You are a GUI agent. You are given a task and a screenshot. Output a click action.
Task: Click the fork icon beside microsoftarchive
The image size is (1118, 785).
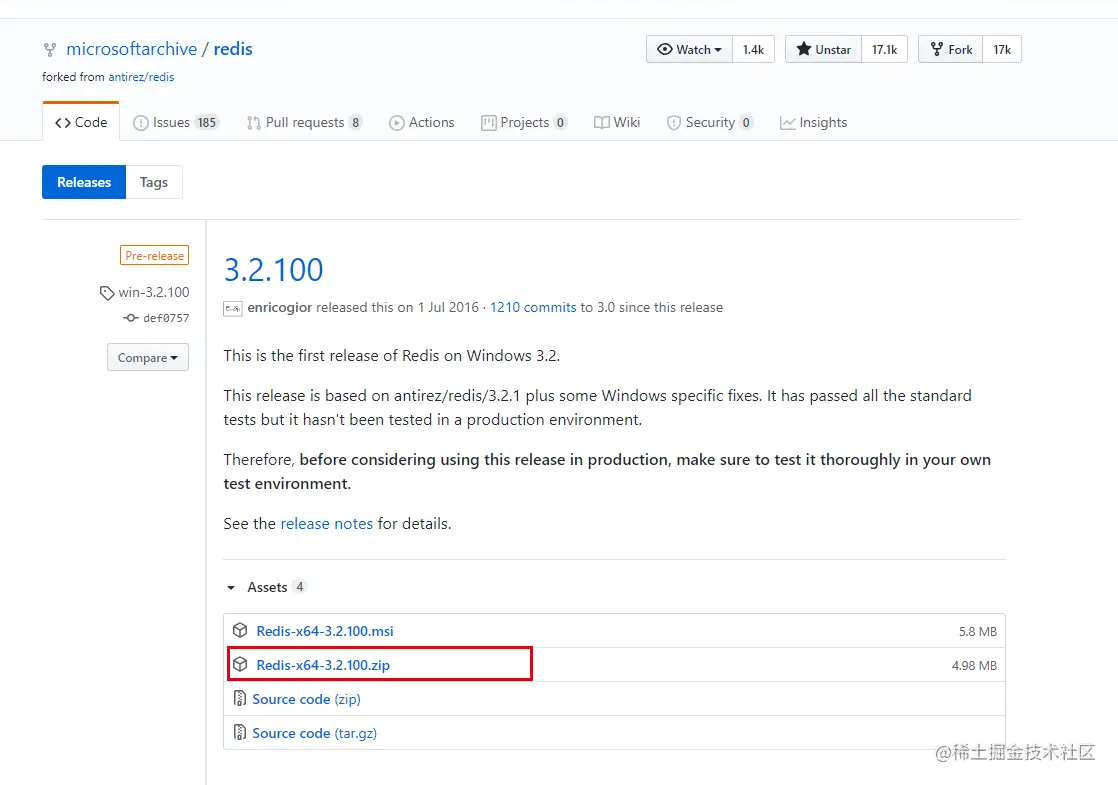pos(50,50)
